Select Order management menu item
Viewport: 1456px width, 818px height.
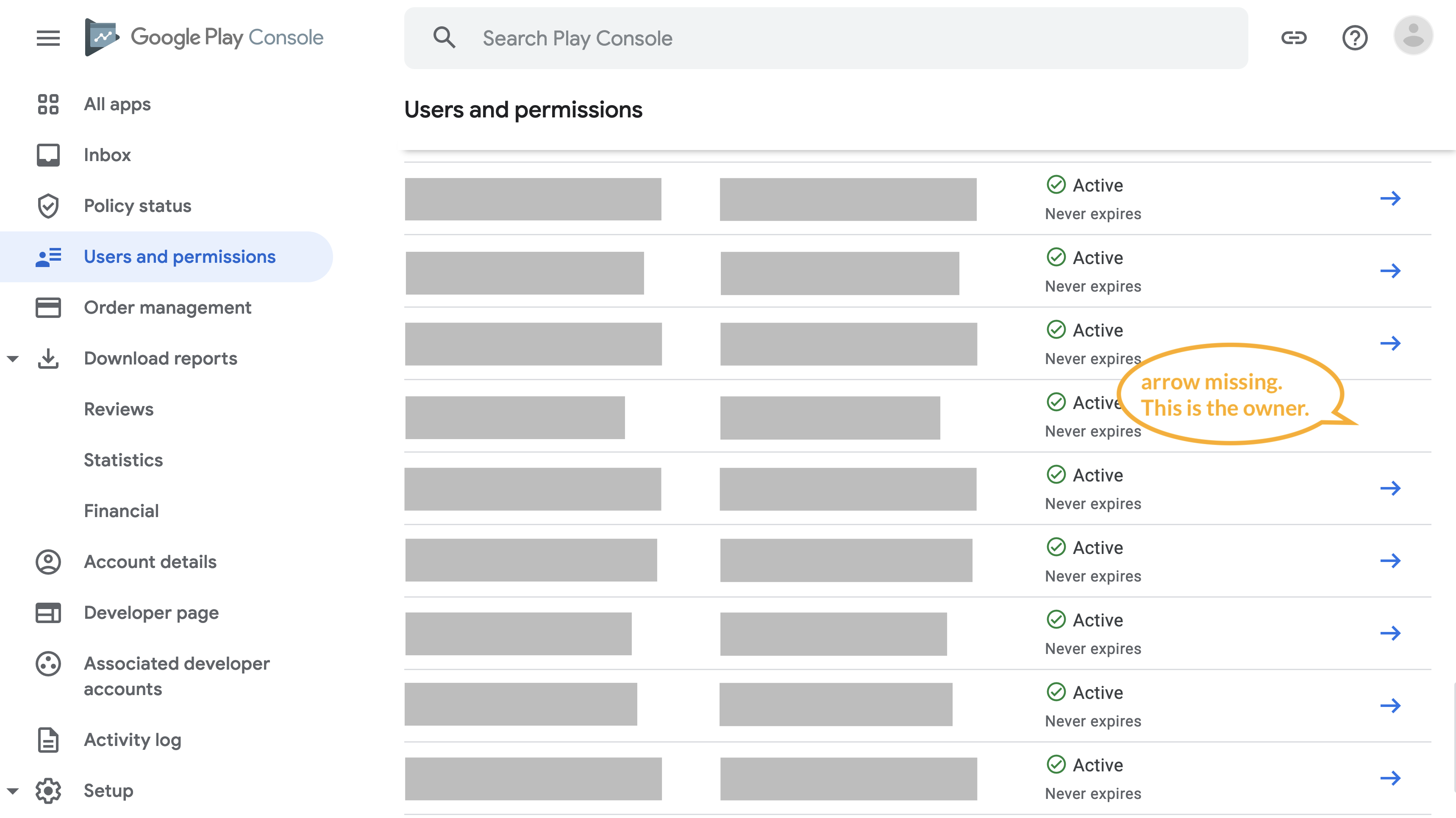[x=167, y=308]
